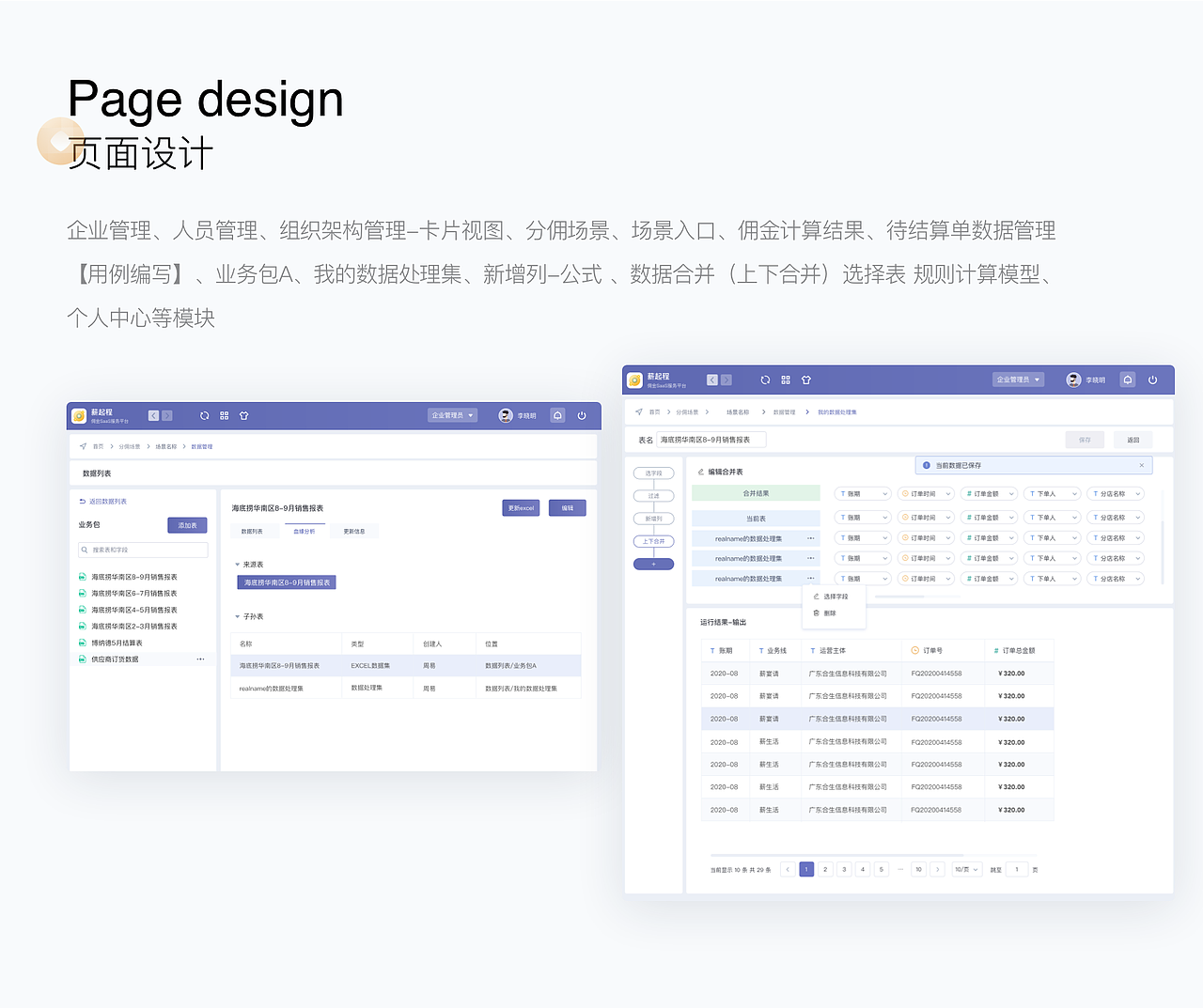Switch to the 血缘分析 tab
This screenshot has width=1203, height=1008.
(305, 532)
